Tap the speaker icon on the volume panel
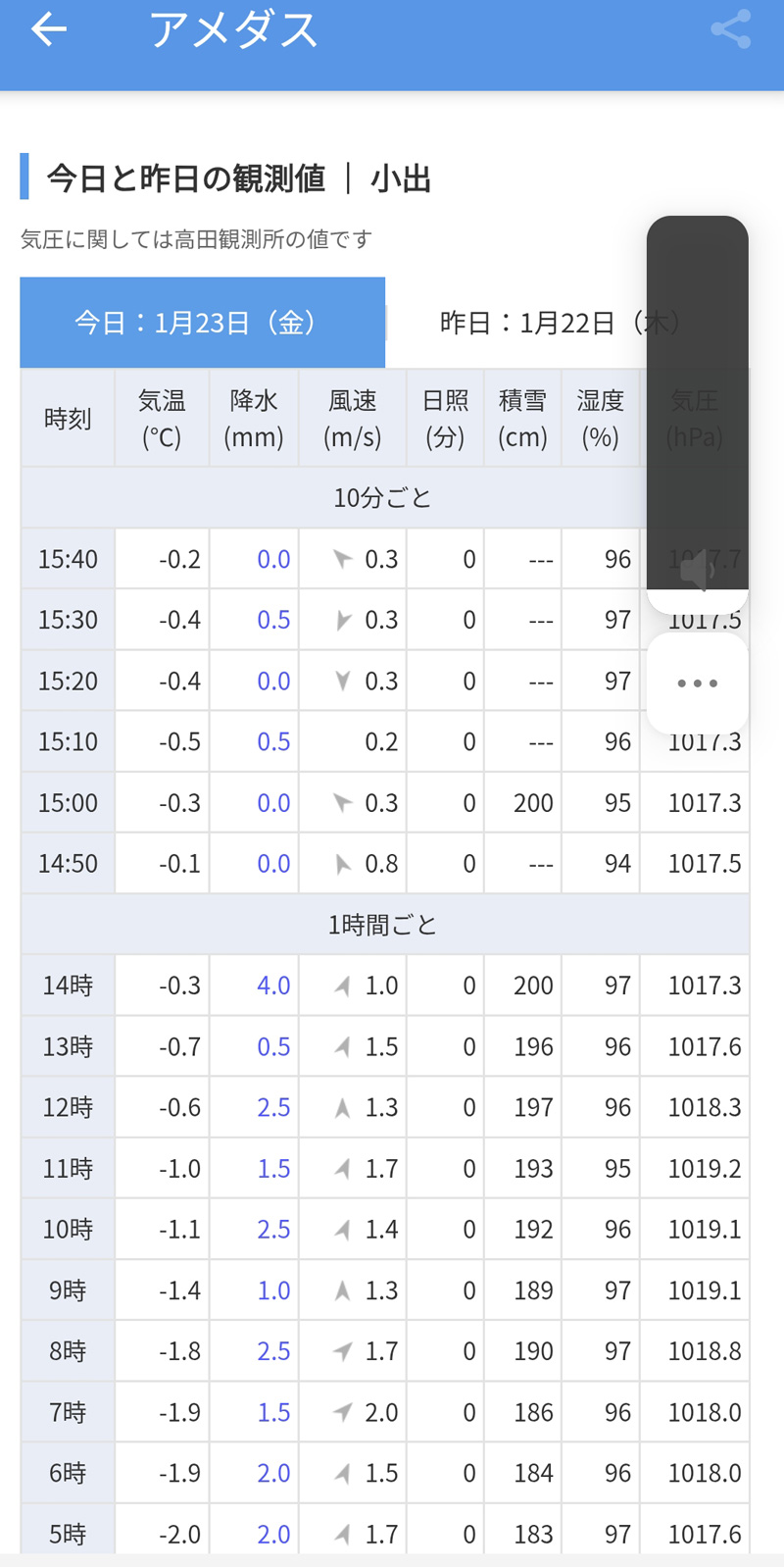This screenshot has height=1567, width=784. [697, 570]
